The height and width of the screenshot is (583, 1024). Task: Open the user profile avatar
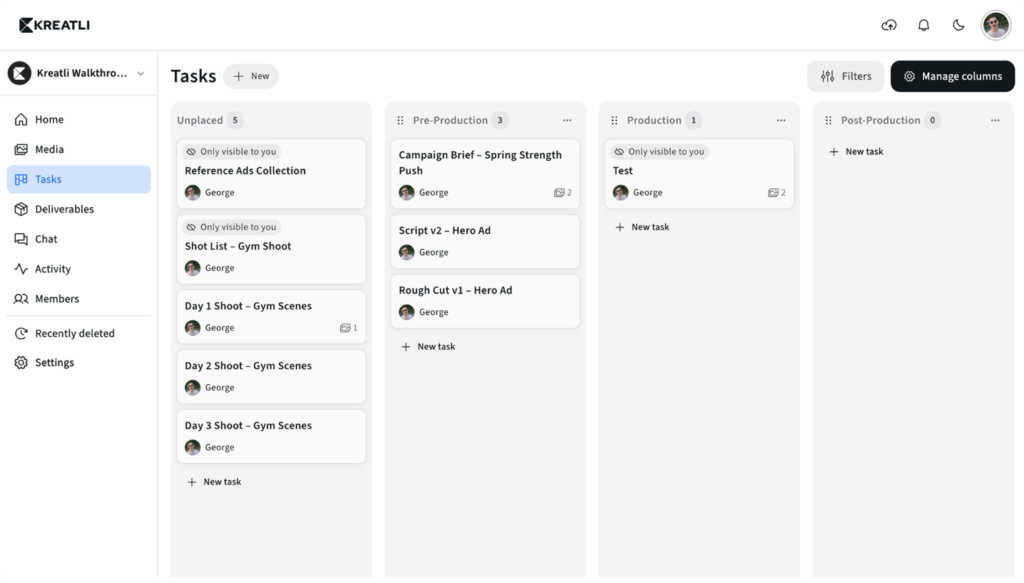[x=996, y=25]
